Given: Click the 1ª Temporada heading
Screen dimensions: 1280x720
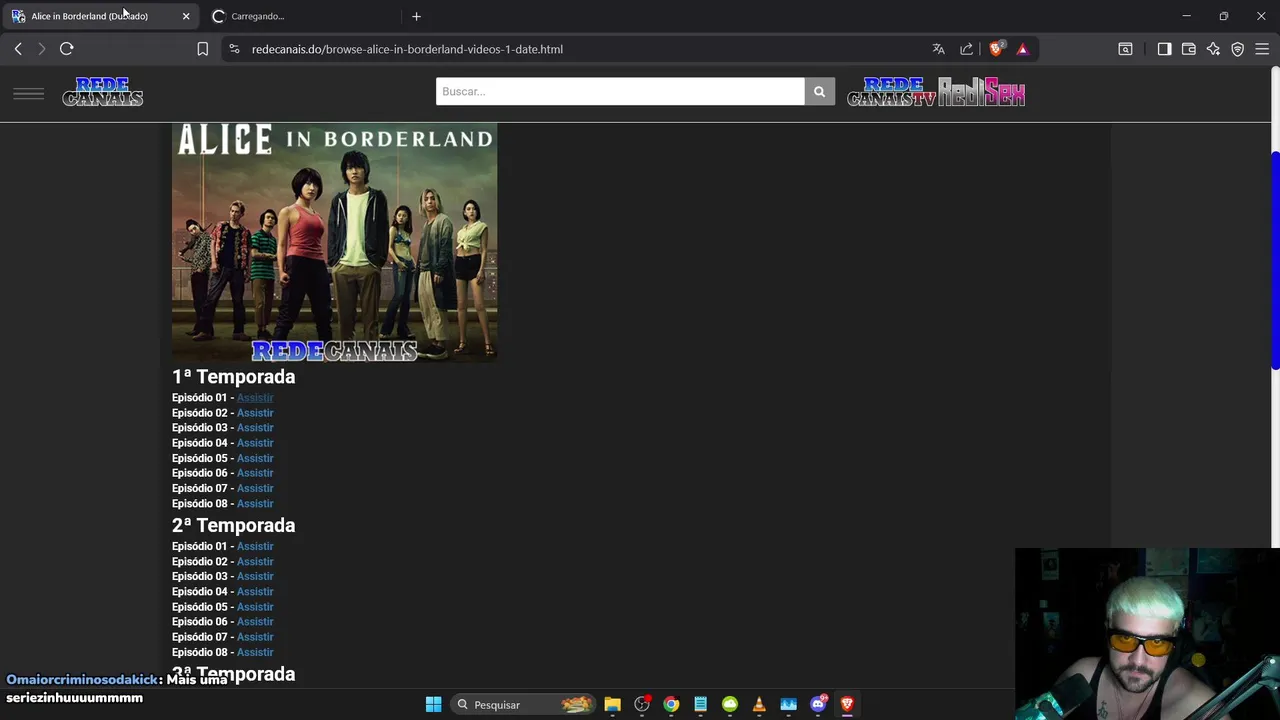Looking at the screenshot, I should coord(233,377).
